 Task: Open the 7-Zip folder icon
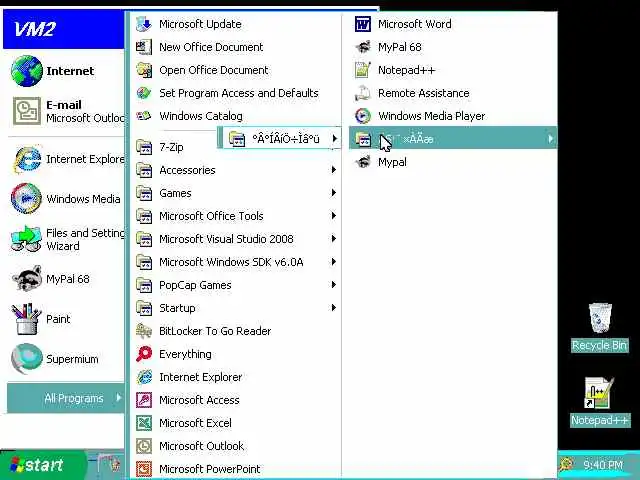click(144, 147)
